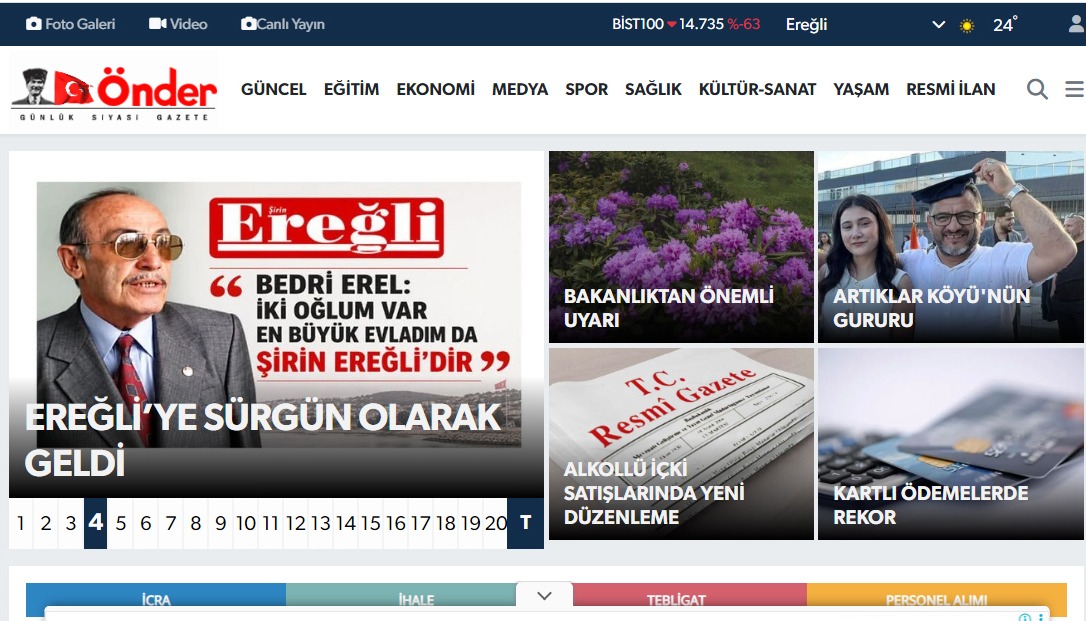The height and width of the screenshot is (621, 1086).
Task: Go to slider page 19
Action: coord(470,523)
